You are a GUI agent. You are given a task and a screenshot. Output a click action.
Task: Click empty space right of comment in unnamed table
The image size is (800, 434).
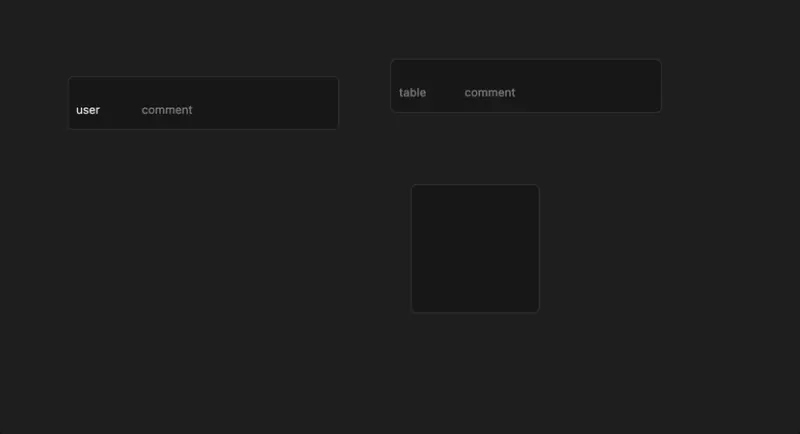pos(590,92)
